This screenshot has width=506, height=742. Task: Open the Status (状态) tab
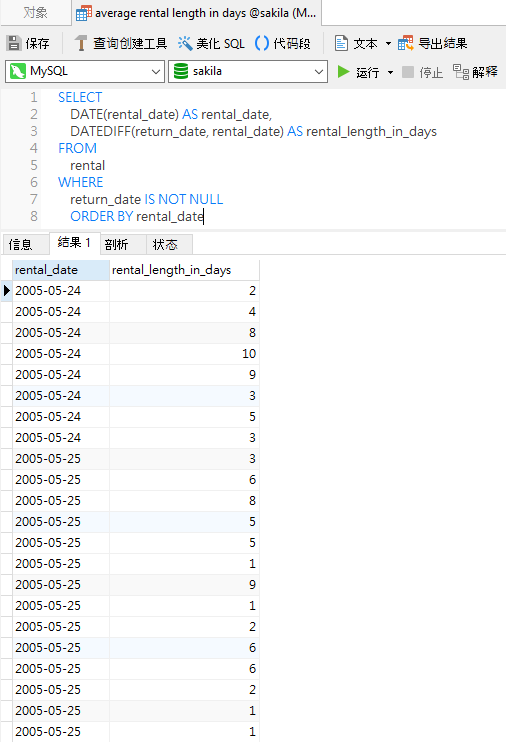[x=169, y=244]
